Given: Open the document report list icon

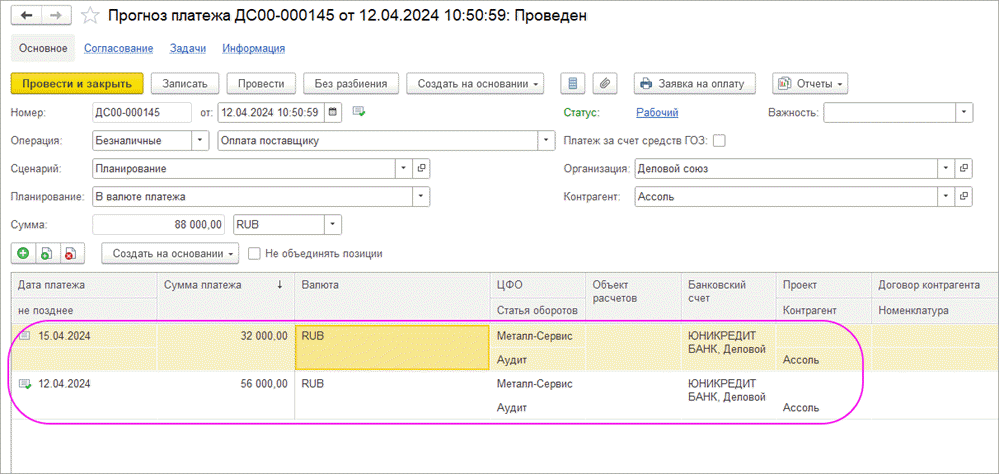Looking at the screenshot, I should point(573,83).
